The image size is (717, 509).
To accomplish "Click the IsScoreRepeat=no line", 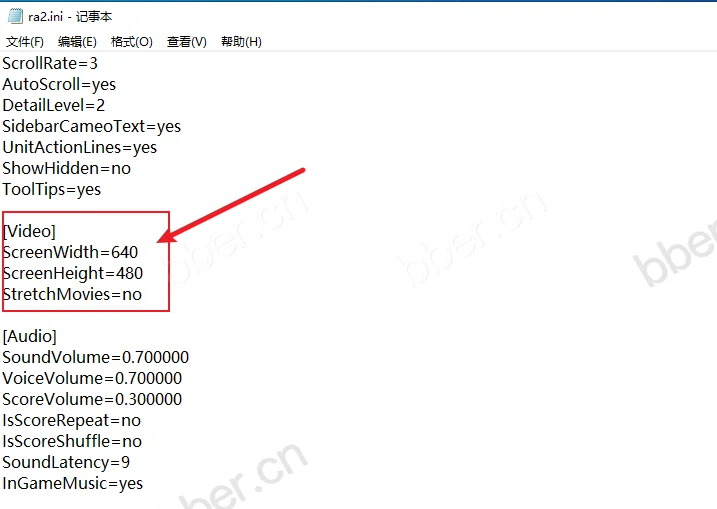I will pyautogui.click(x=71, y=421).
